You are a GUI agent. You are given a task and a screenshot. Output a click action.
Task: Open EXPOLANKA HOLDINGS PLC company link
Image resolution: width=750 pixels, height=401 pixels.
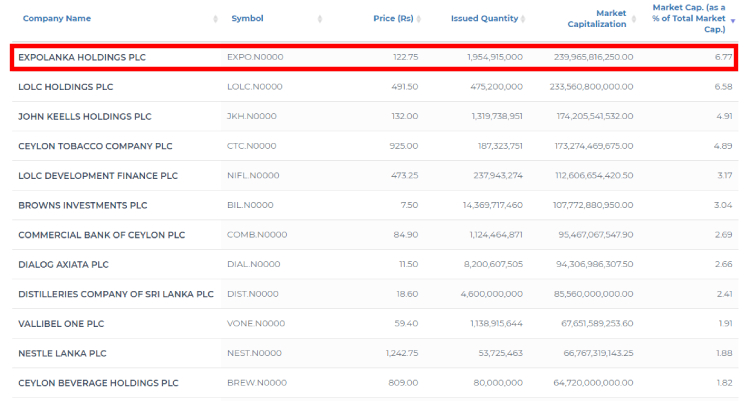point(82,57)
